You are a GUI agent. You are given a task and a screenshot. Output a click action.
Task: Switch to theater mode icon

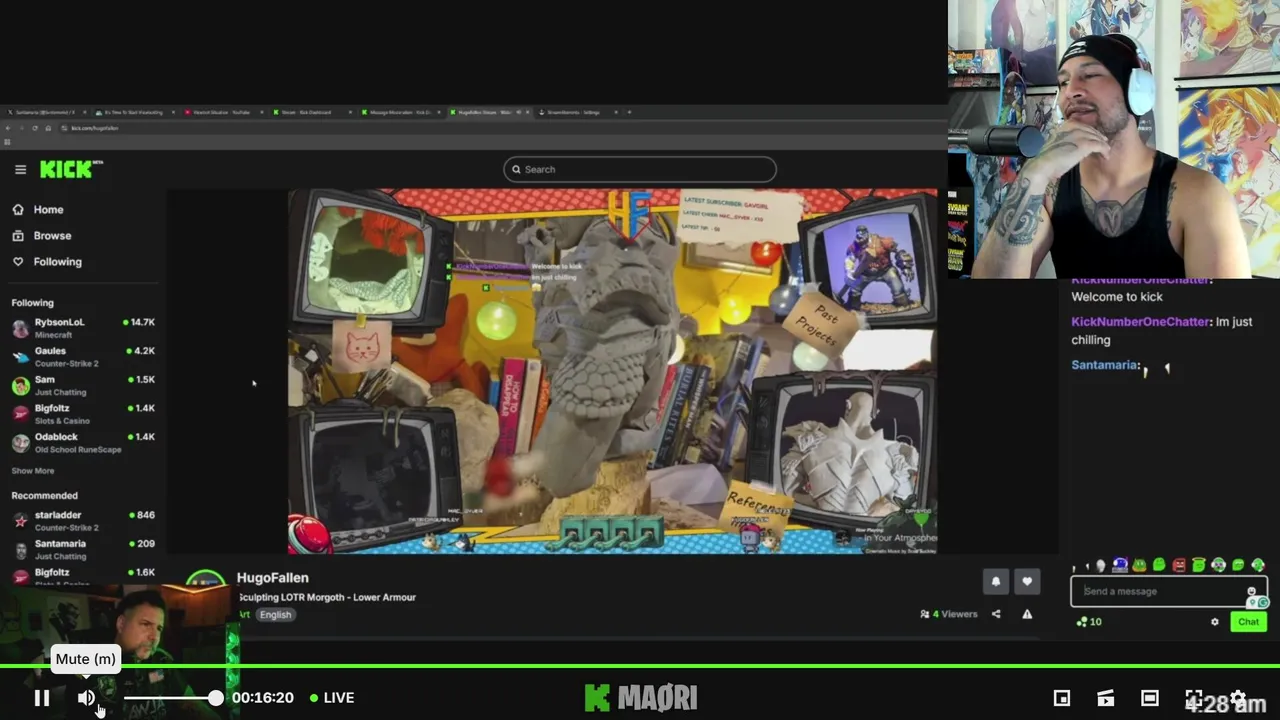pos(1150,698)
